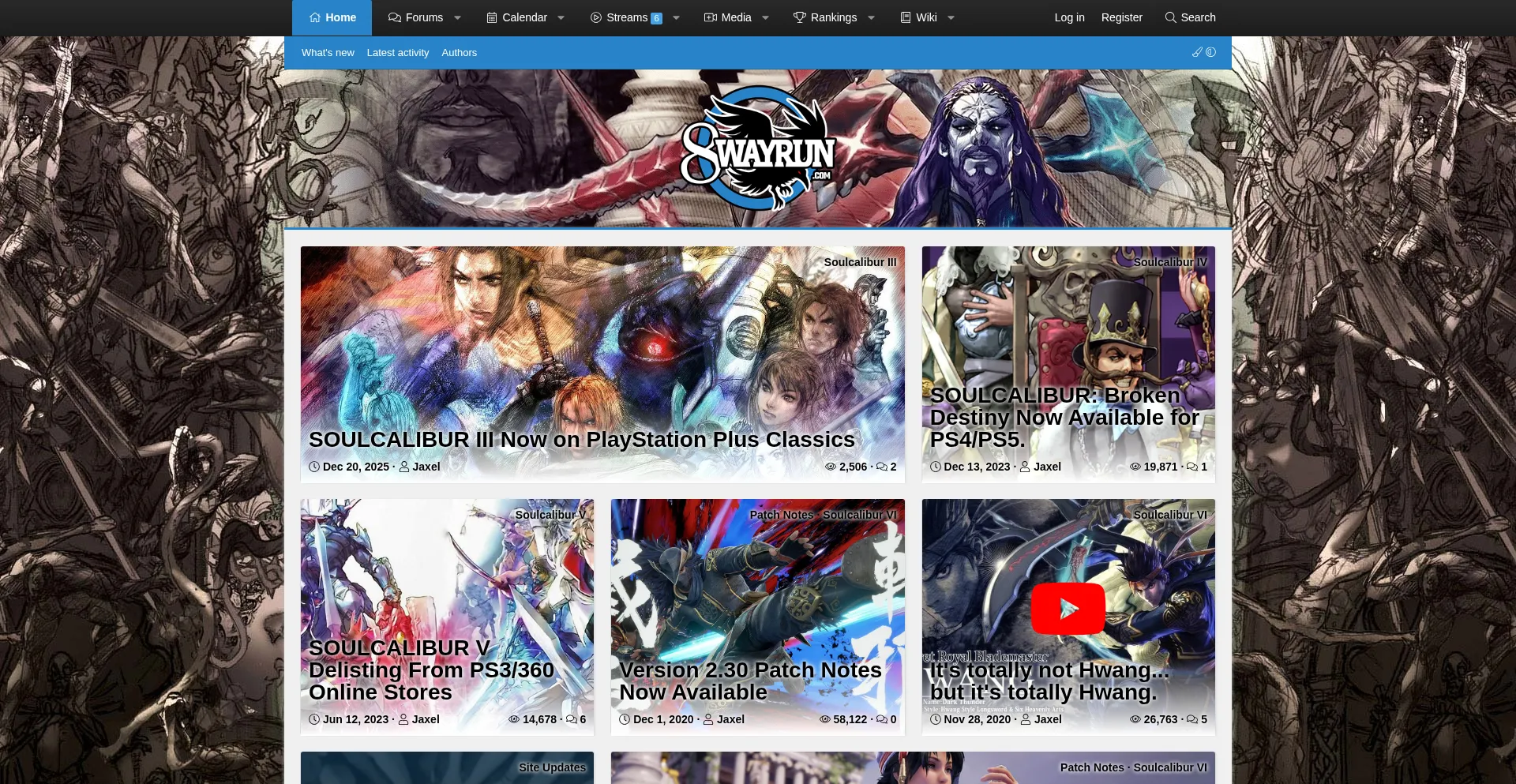Viewport: 1516px width, 784px height.
Task: Click the views eye icon beside 14,678
Action: 514,719
